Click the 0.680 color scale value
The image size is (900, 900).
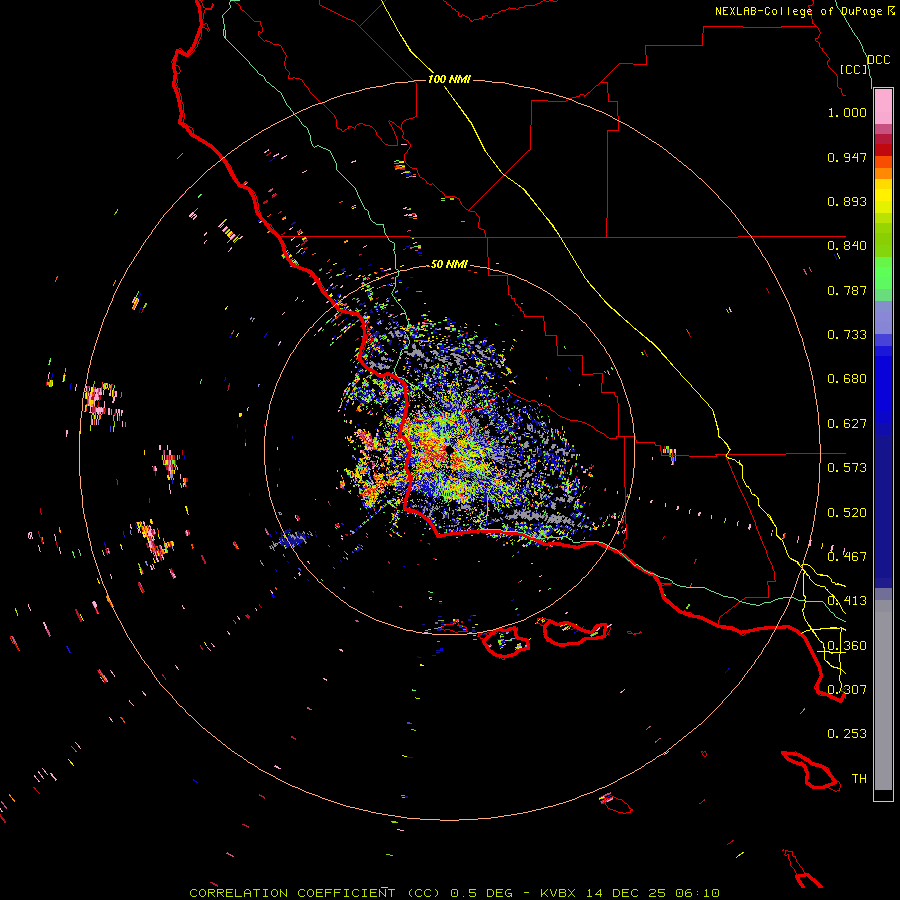(x=847, y=379)
